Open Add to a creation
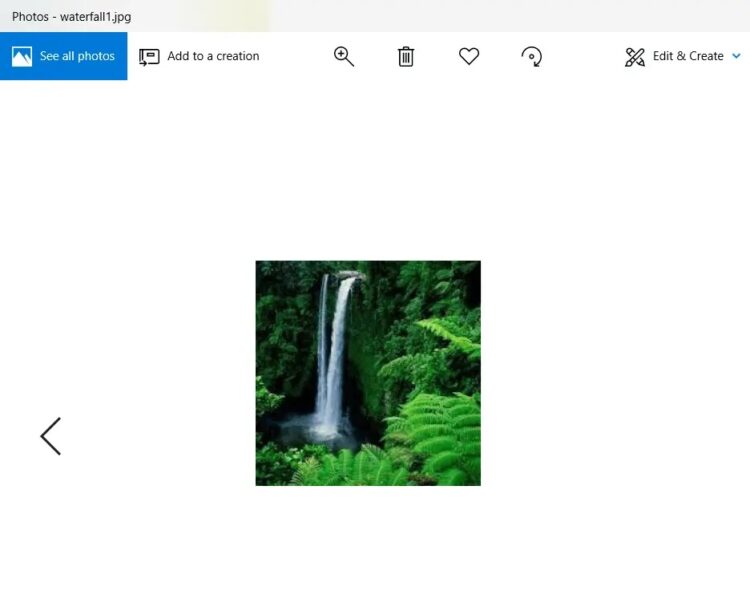Screen dimensions: 750x591 [x=199, y=56]
